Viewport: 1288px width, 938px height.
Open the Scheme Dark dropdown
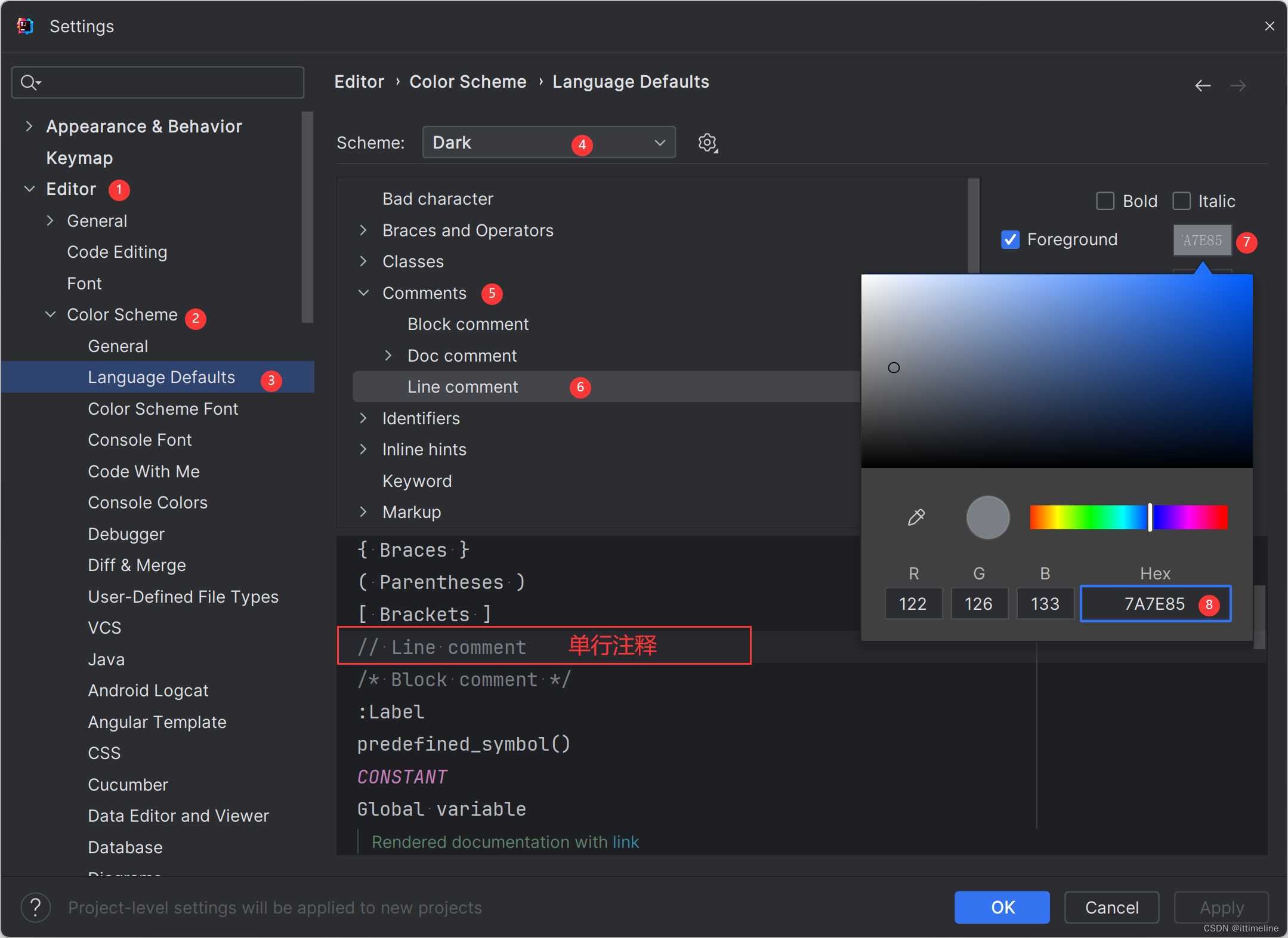click(549, 143)
